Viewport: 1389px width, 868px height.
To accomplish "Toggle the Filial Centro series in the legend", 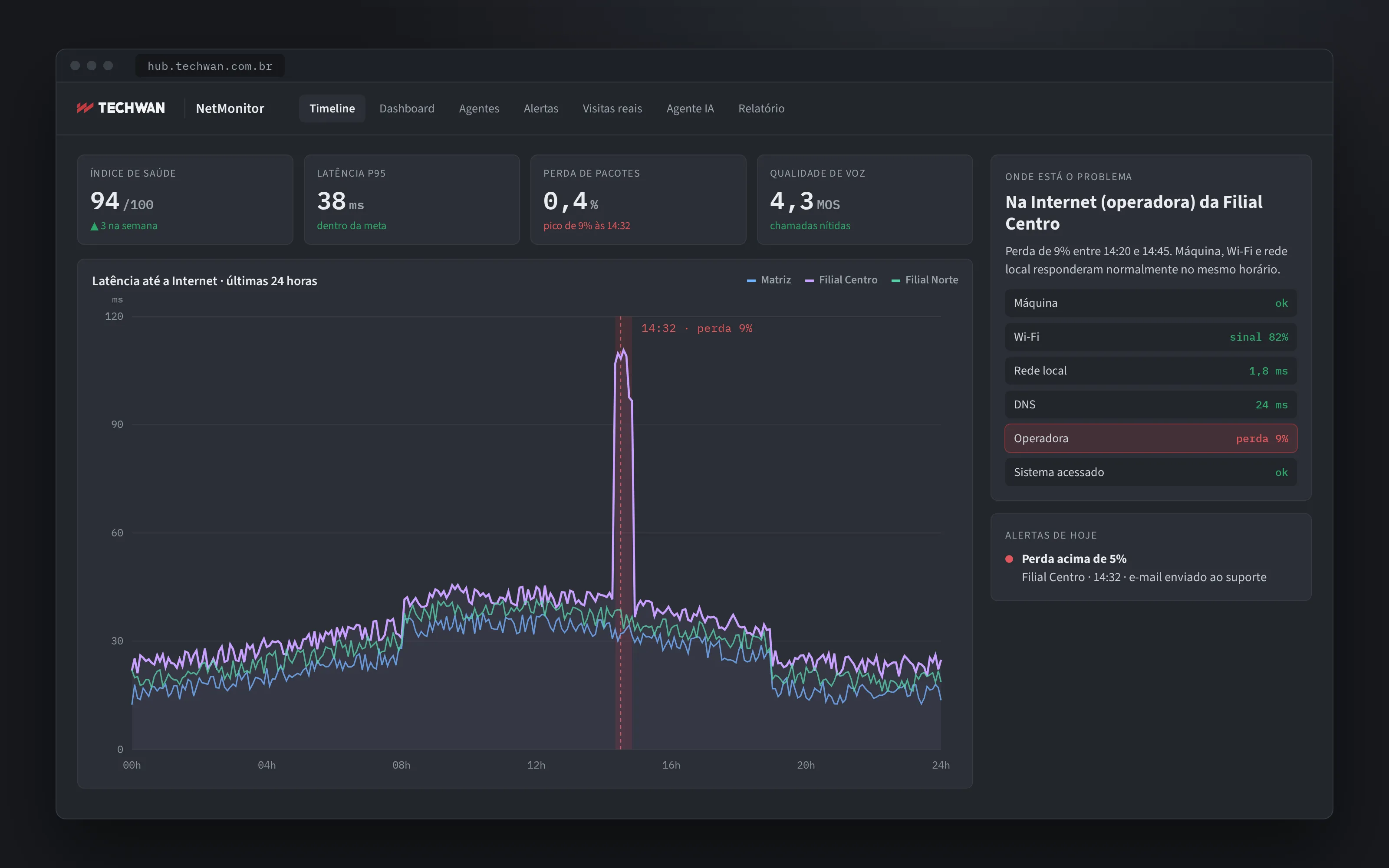I will 841,279.
